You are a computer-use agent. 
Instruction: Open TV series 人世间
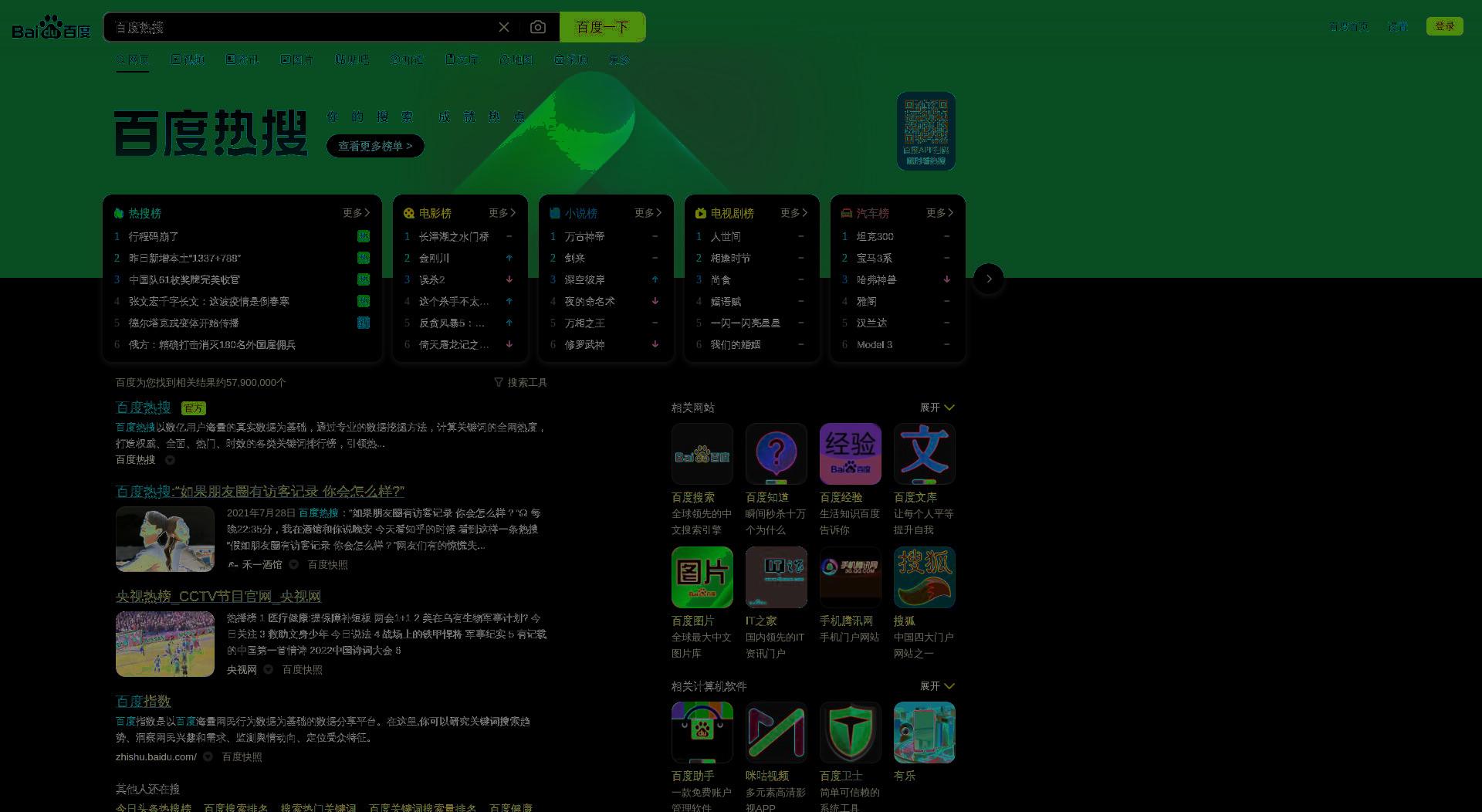[x=726, y=236]
